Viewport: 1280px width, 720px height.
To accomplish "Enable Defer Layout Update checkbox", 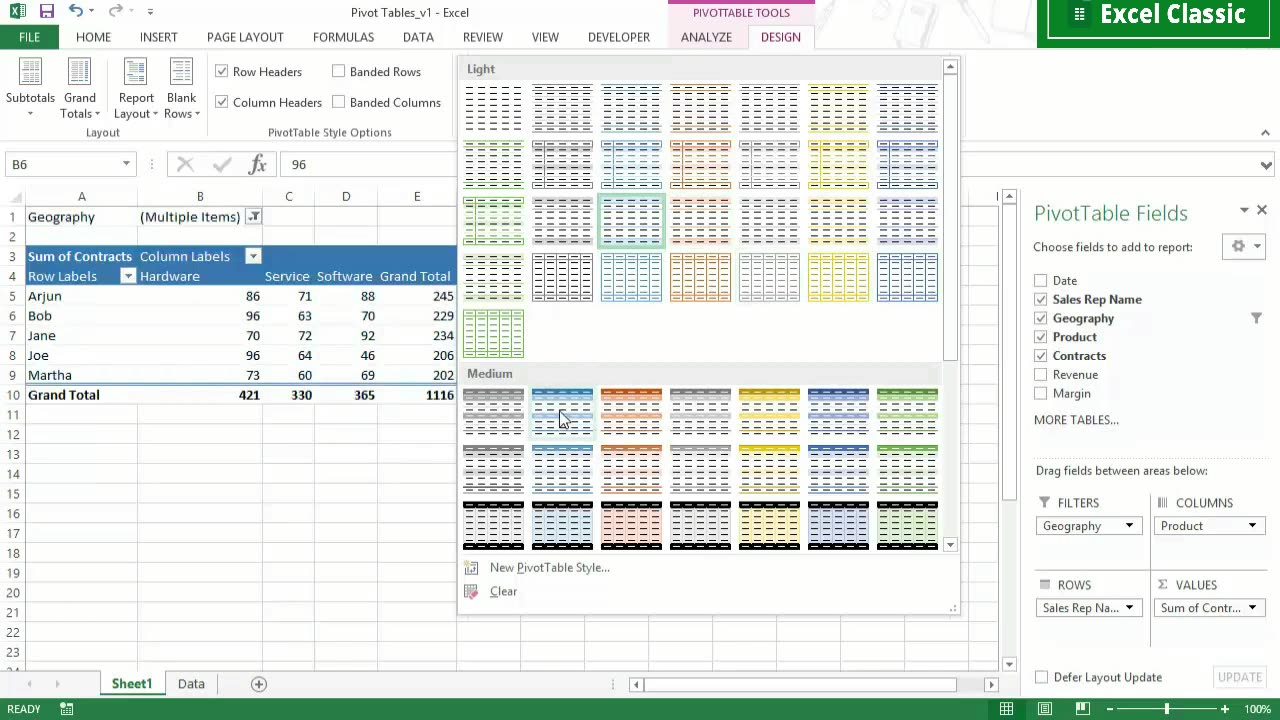I will coord(1041,677).
